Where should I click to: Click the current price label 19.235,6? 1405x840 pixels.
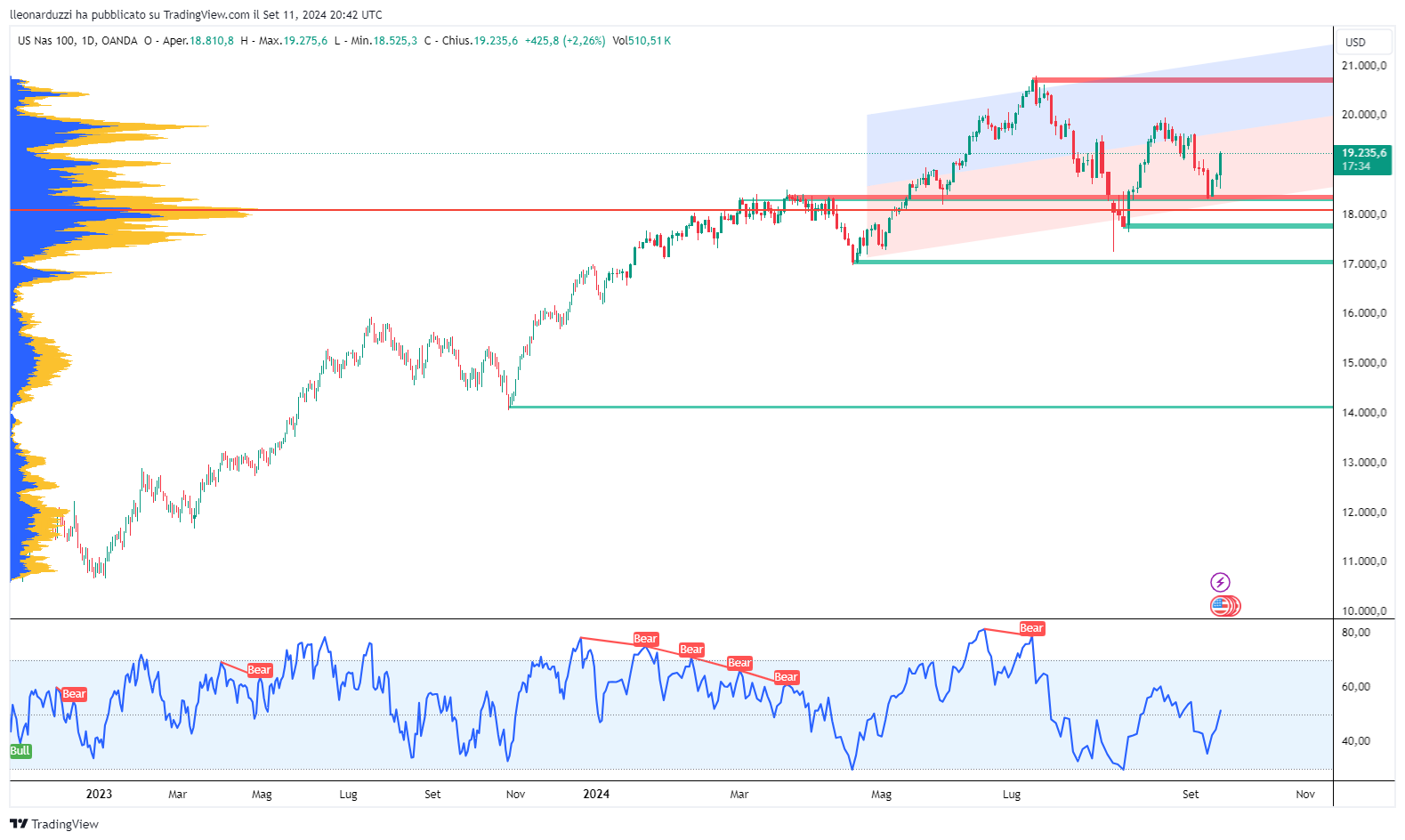[x=1363, y=153]
